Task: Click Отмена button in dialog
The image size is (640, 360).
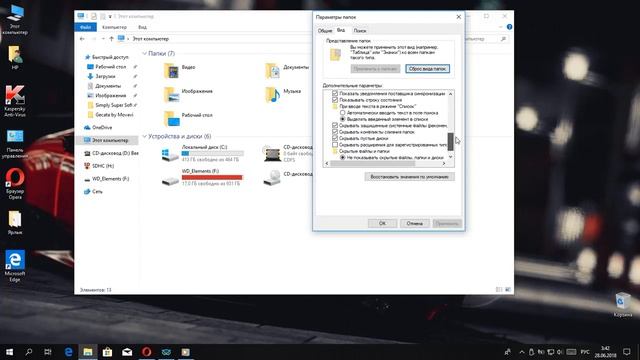Action: click(414, 223)
